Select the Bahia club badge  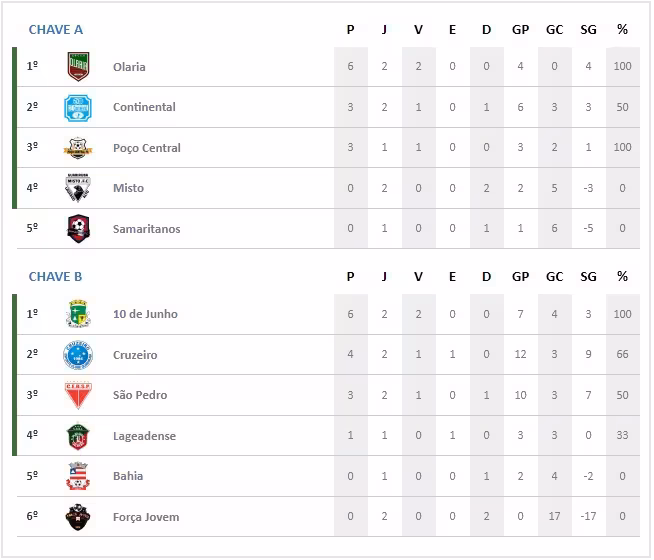(78, 476)
